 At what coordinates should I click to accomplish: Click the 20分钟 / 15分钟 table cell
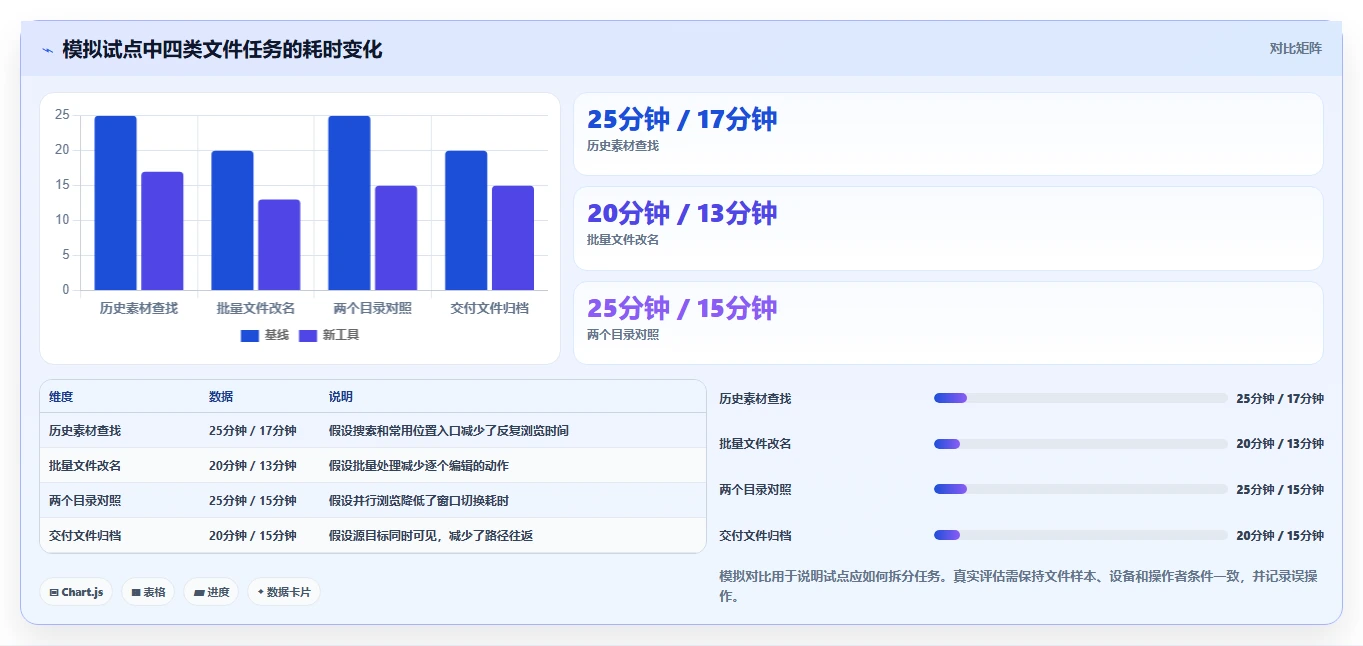coord(253,536)
